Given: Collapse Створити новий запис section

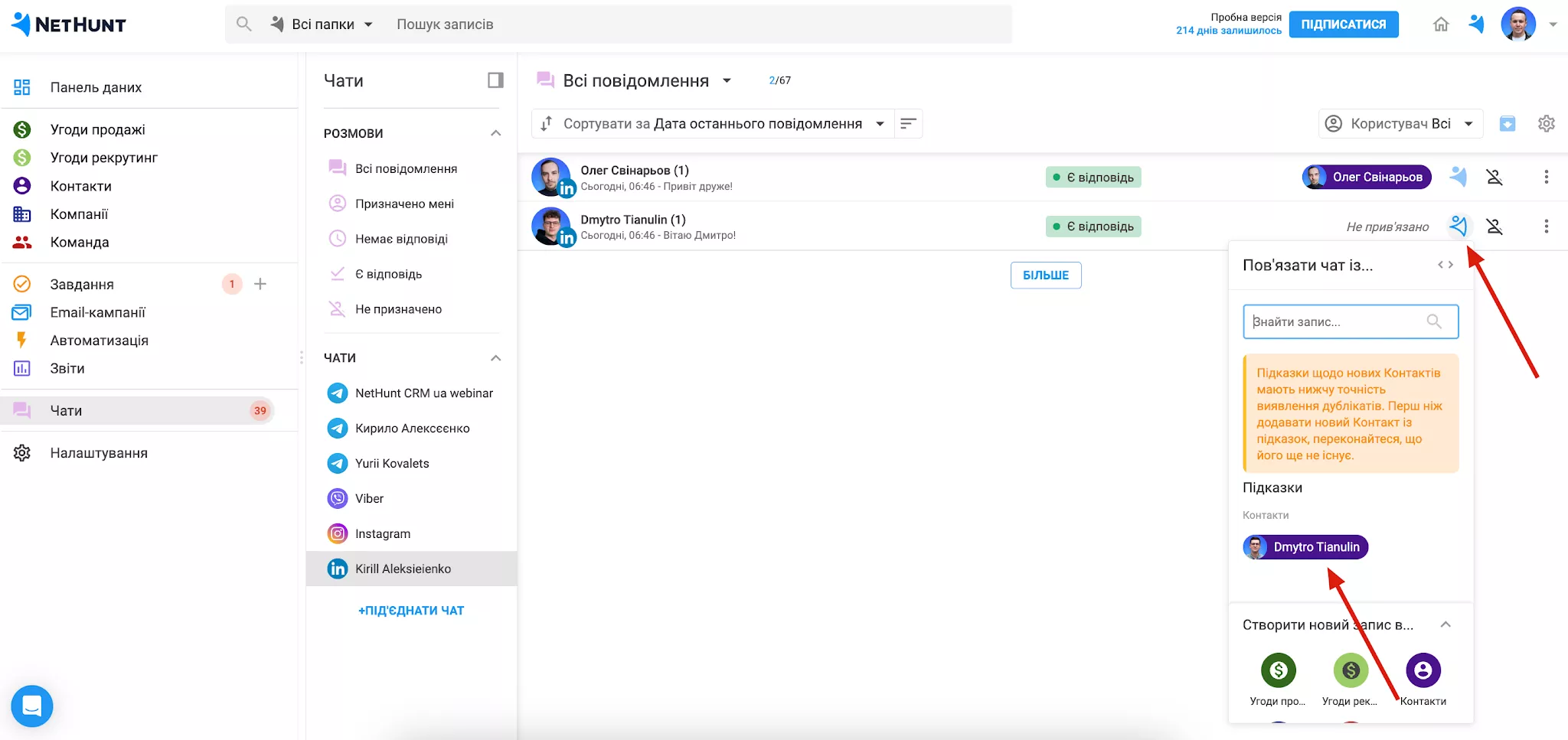Looking at the screenshot, I should coord(1445,624).
